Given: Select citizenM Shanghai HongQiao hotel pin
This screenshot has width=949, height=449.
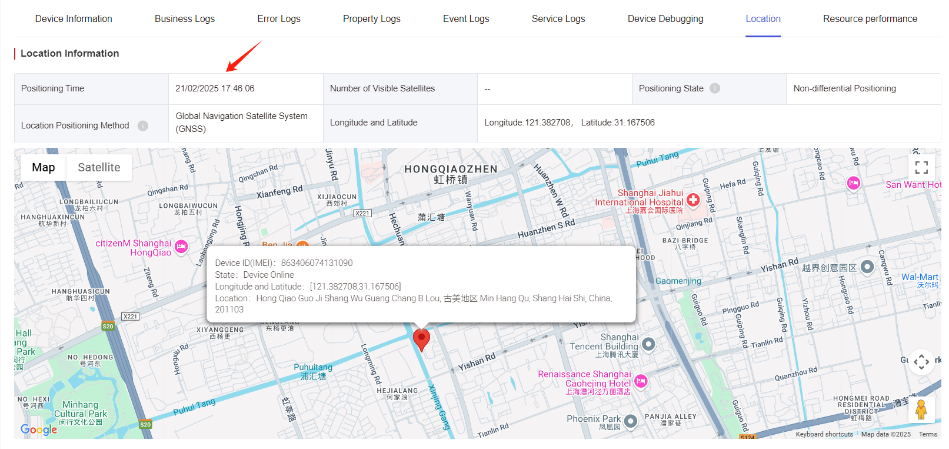Looking at the screenshot, I should tap(181, 247).
